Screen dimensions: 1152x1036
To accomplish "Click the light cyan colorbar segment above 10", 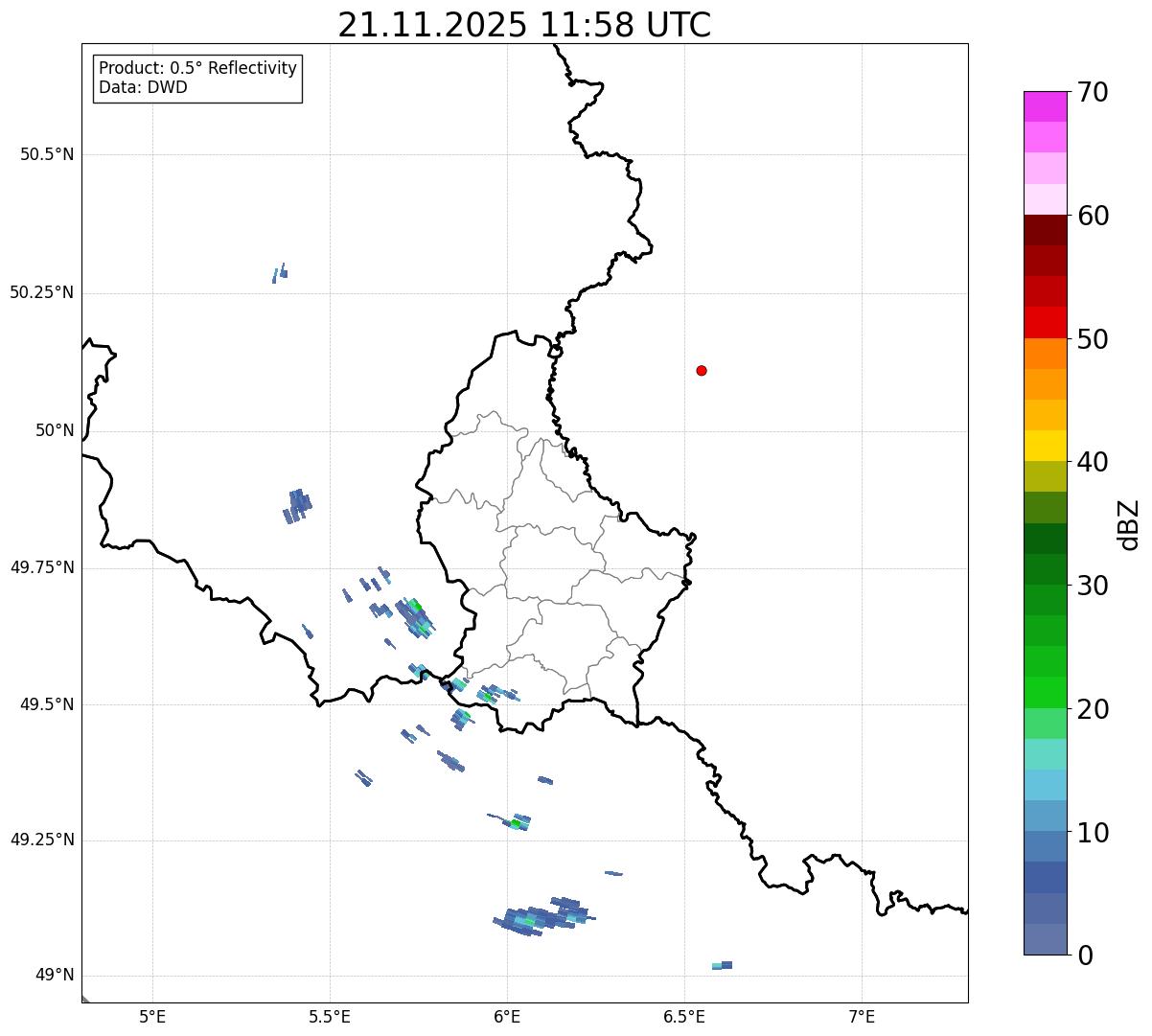I will pos(1045,786).
